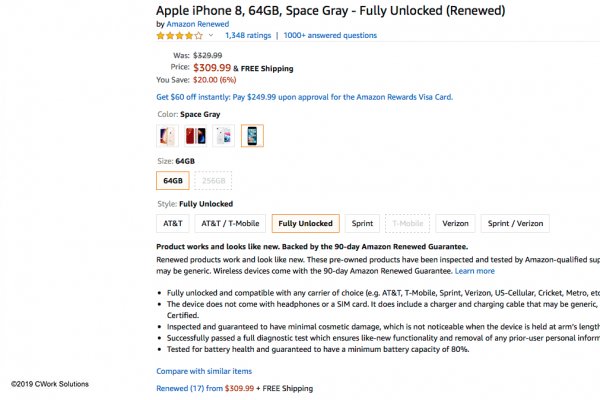Select the Red iPhone color swatch
The image size is (600, 400).
(x=196, y=136)
